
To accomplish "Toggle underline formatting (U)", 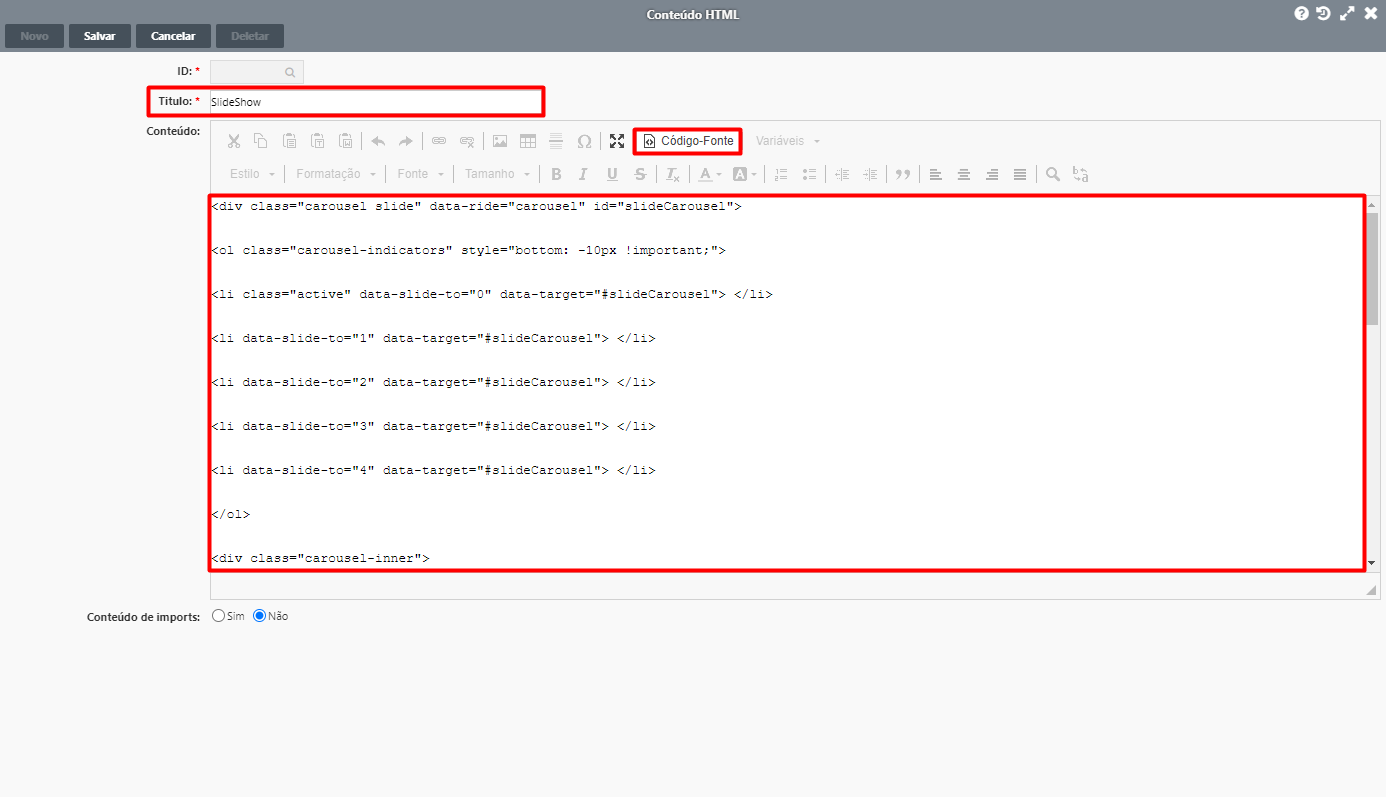I will [x=612, y=174].
